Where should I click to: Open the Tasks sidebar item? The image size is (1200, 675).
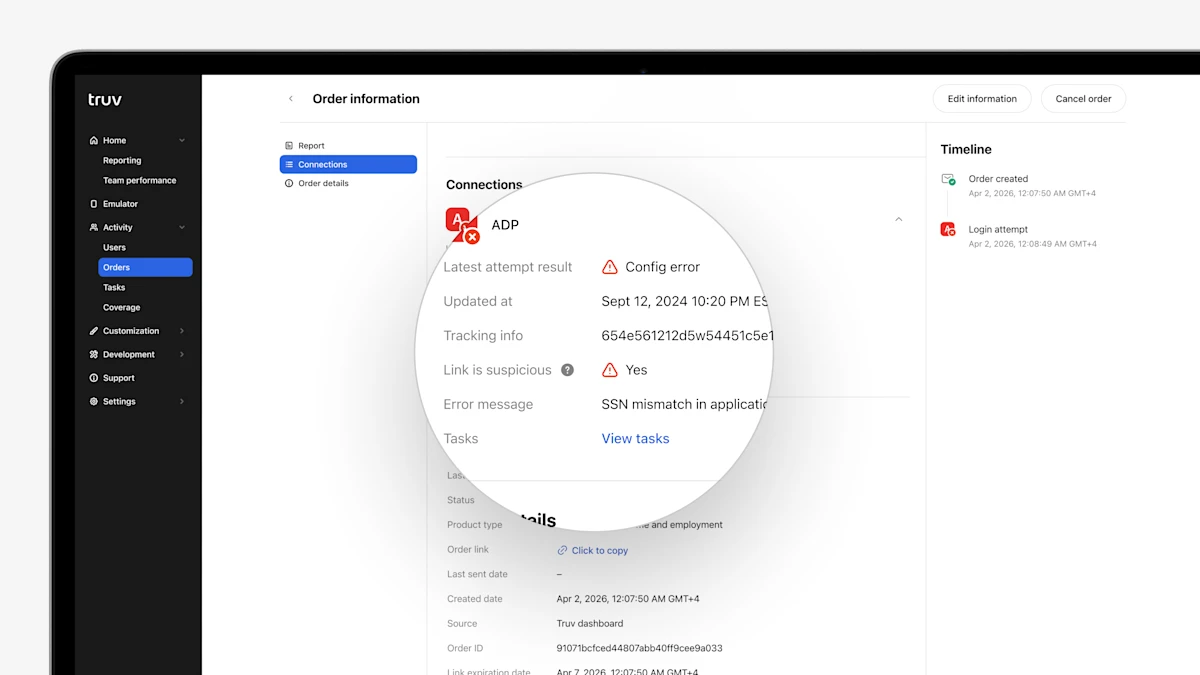(x=114, y=288)
